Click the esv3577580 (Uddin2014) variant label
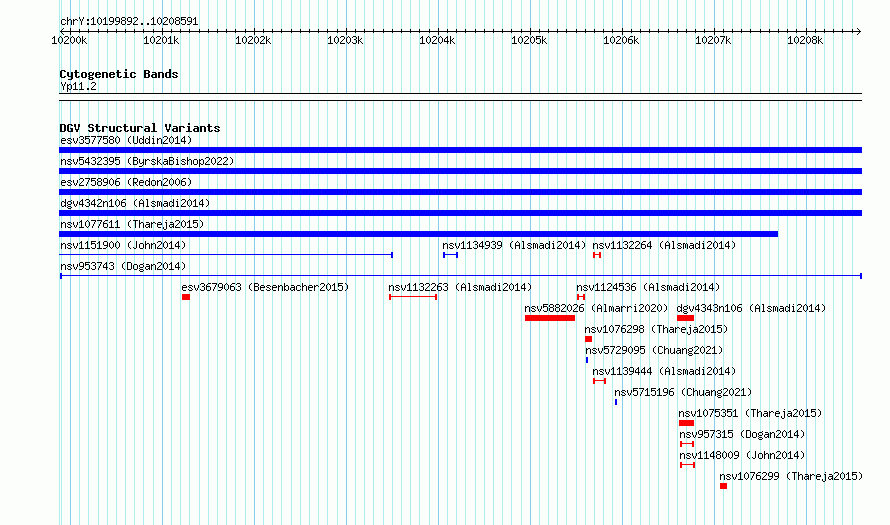 [x=126, y=140]
